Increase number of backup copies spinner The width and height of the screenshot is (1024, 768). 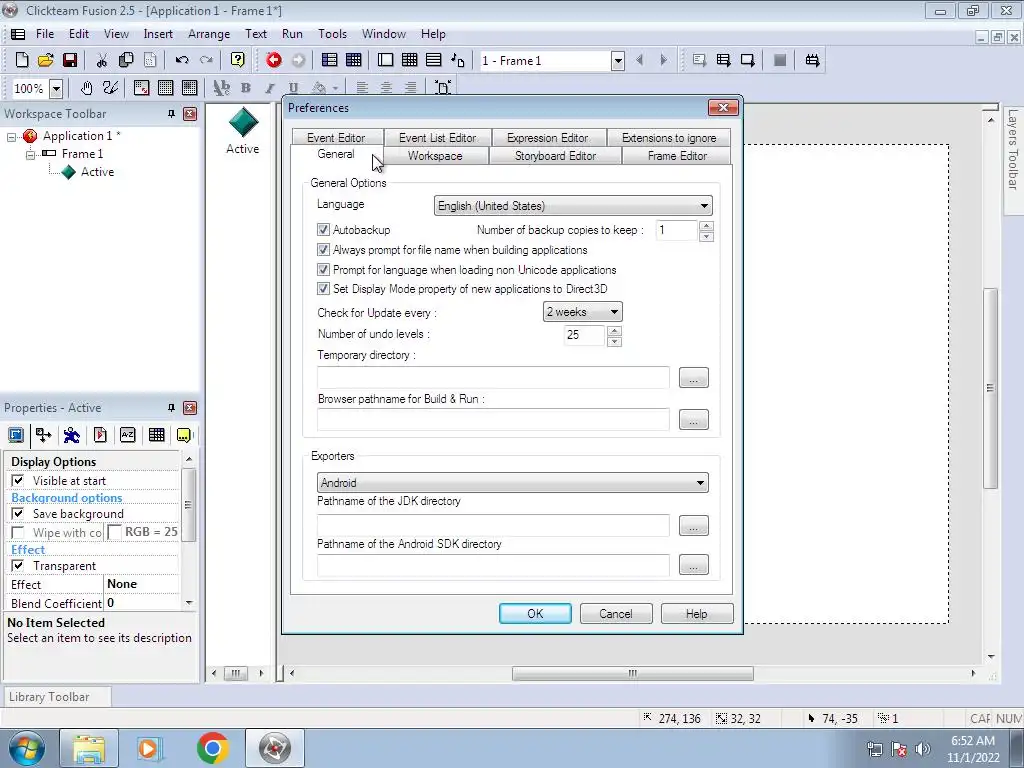706,225
